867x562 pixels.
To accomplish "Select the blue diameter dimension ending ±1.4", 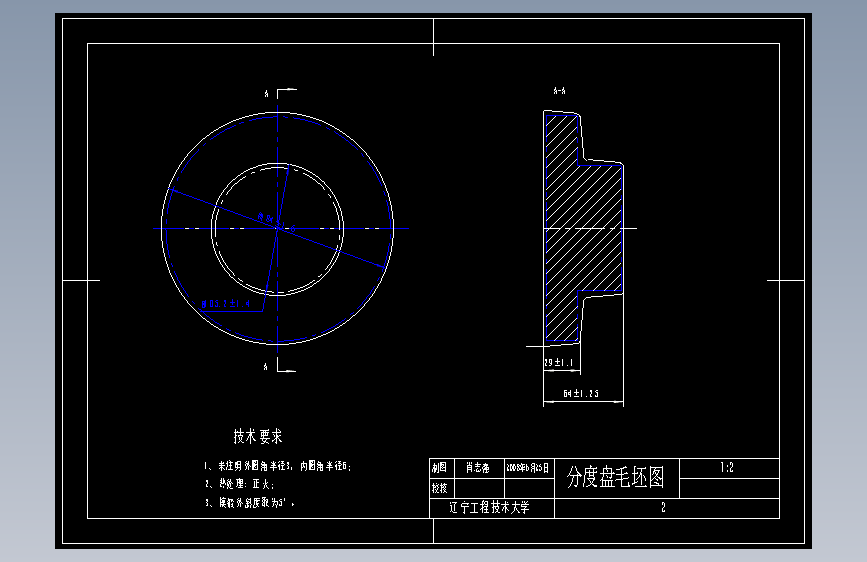I will pos(226,304).
